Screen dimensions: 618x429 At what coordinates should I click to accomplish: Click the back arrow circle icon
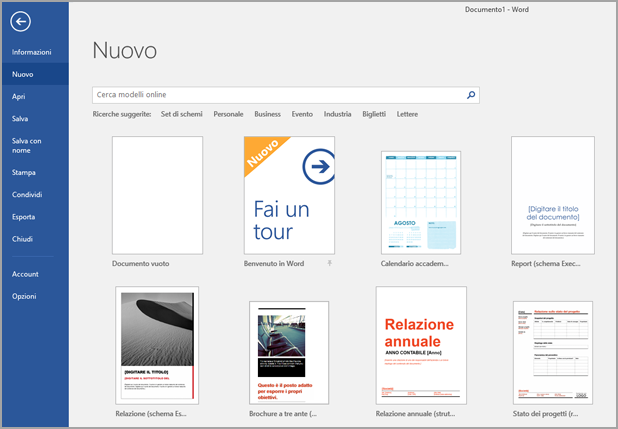click(x=20, y=21)
